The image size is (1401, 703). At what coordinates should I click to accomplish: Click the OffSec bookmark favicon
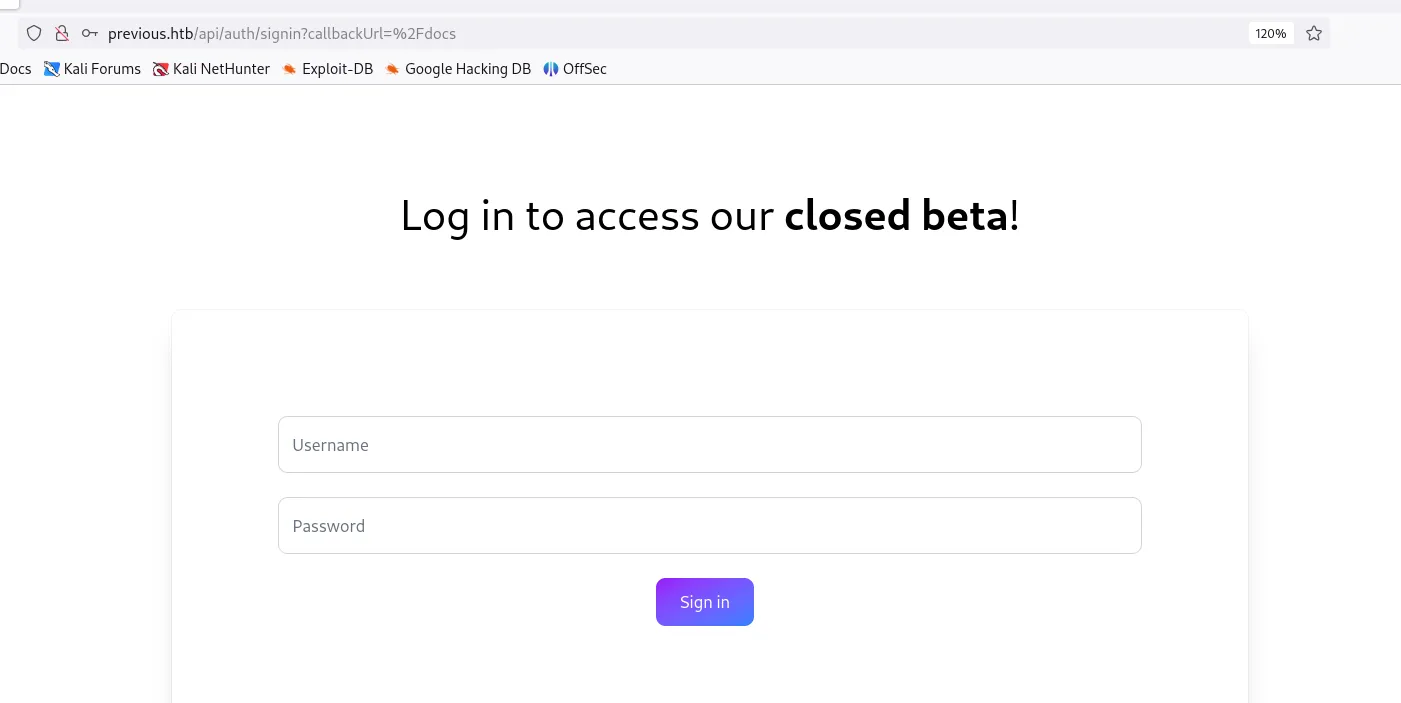coord(551,69)
